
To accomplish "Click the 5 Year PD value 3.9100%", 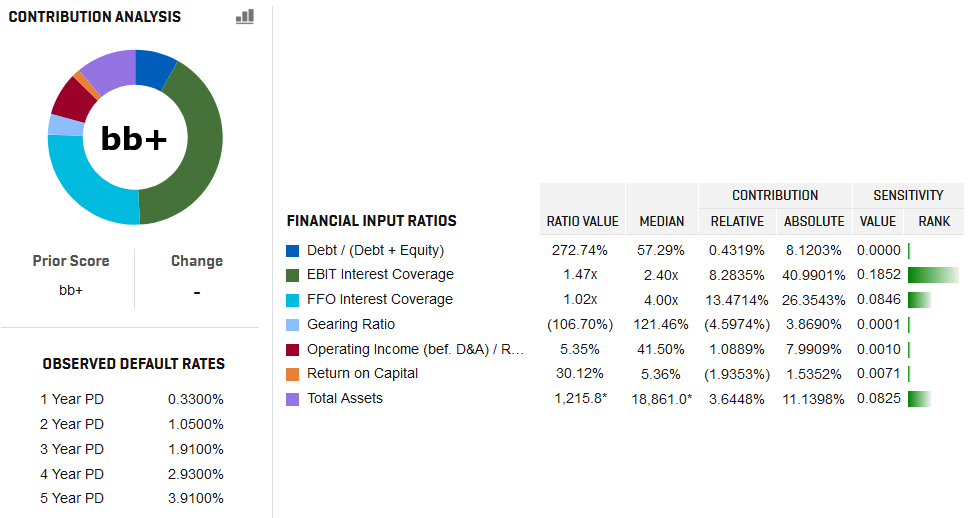I will (196, 499).
